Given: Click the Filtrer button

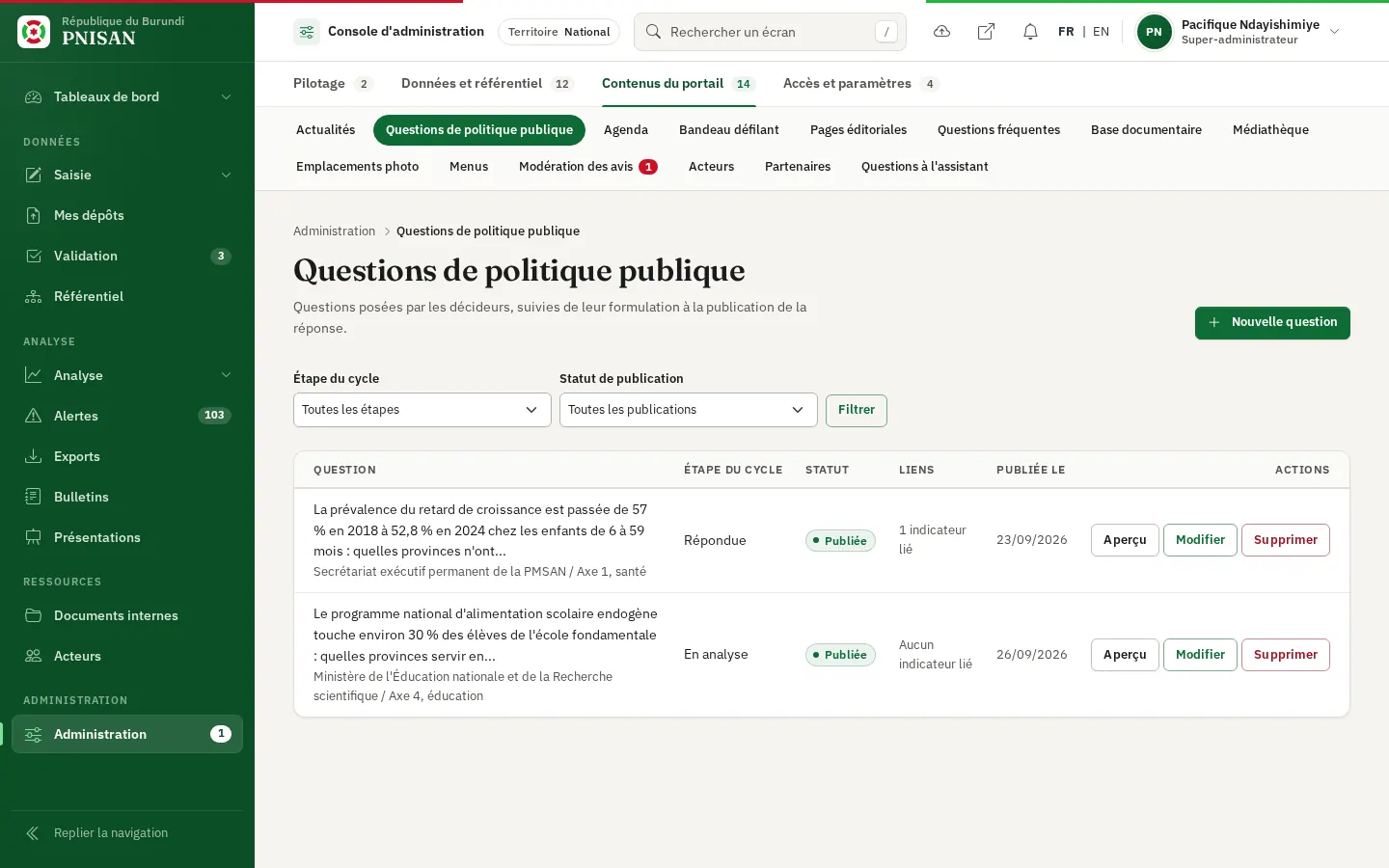Looking at the screenshot, I should (857, 410).
